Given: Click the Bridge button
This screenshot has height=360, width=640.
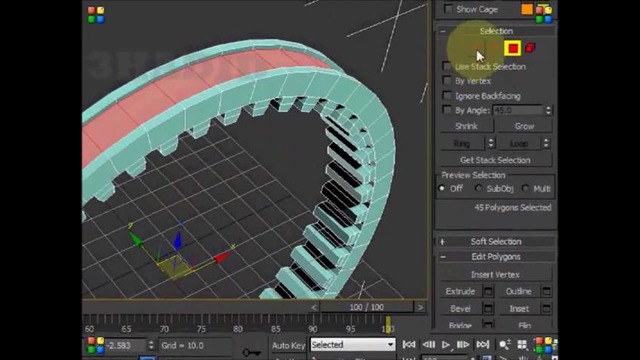Looking at the screenshot, I should coord(460,325).
